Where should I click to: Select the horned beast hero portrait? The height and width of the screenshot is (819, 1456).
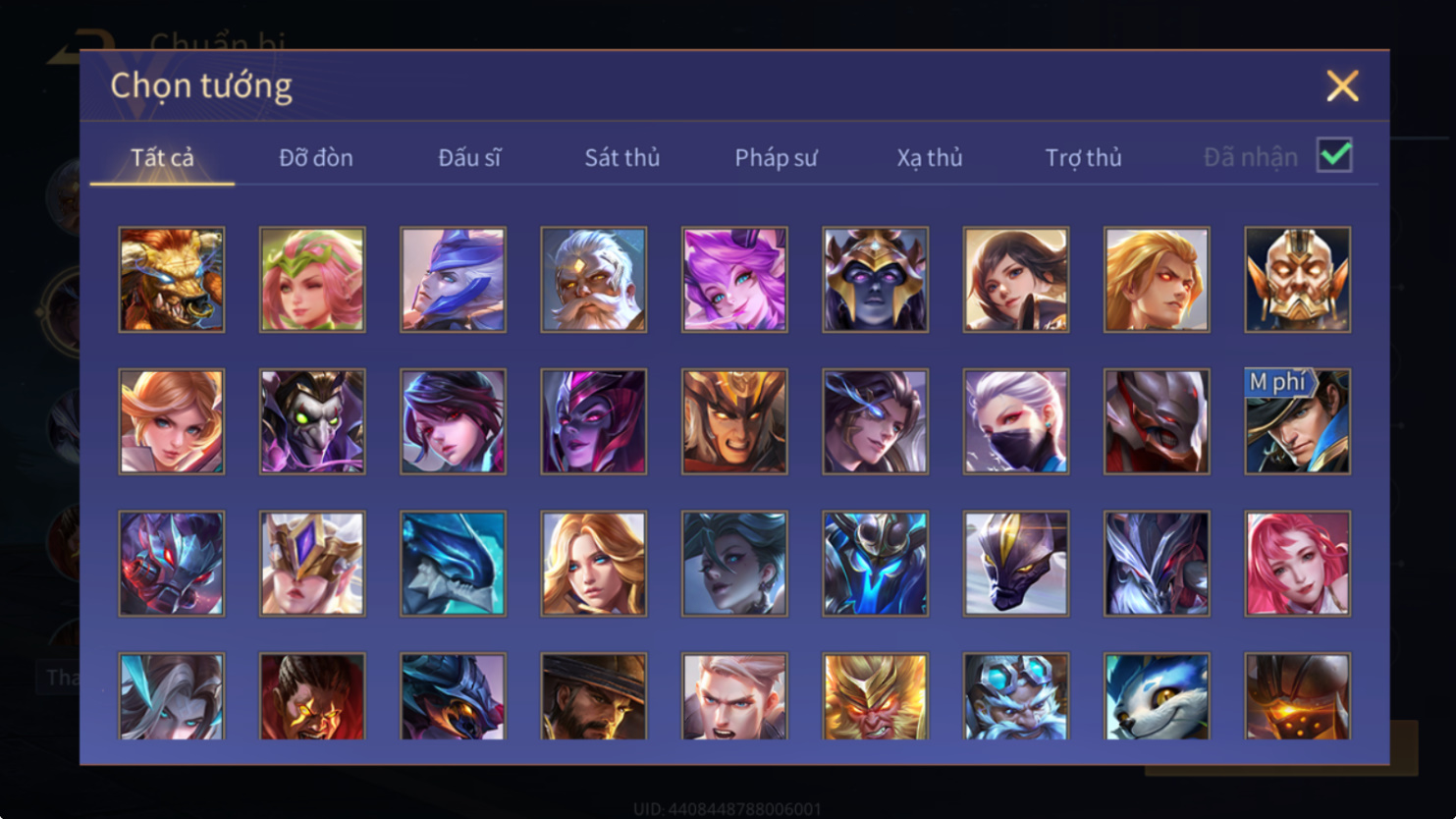(172, 280)
